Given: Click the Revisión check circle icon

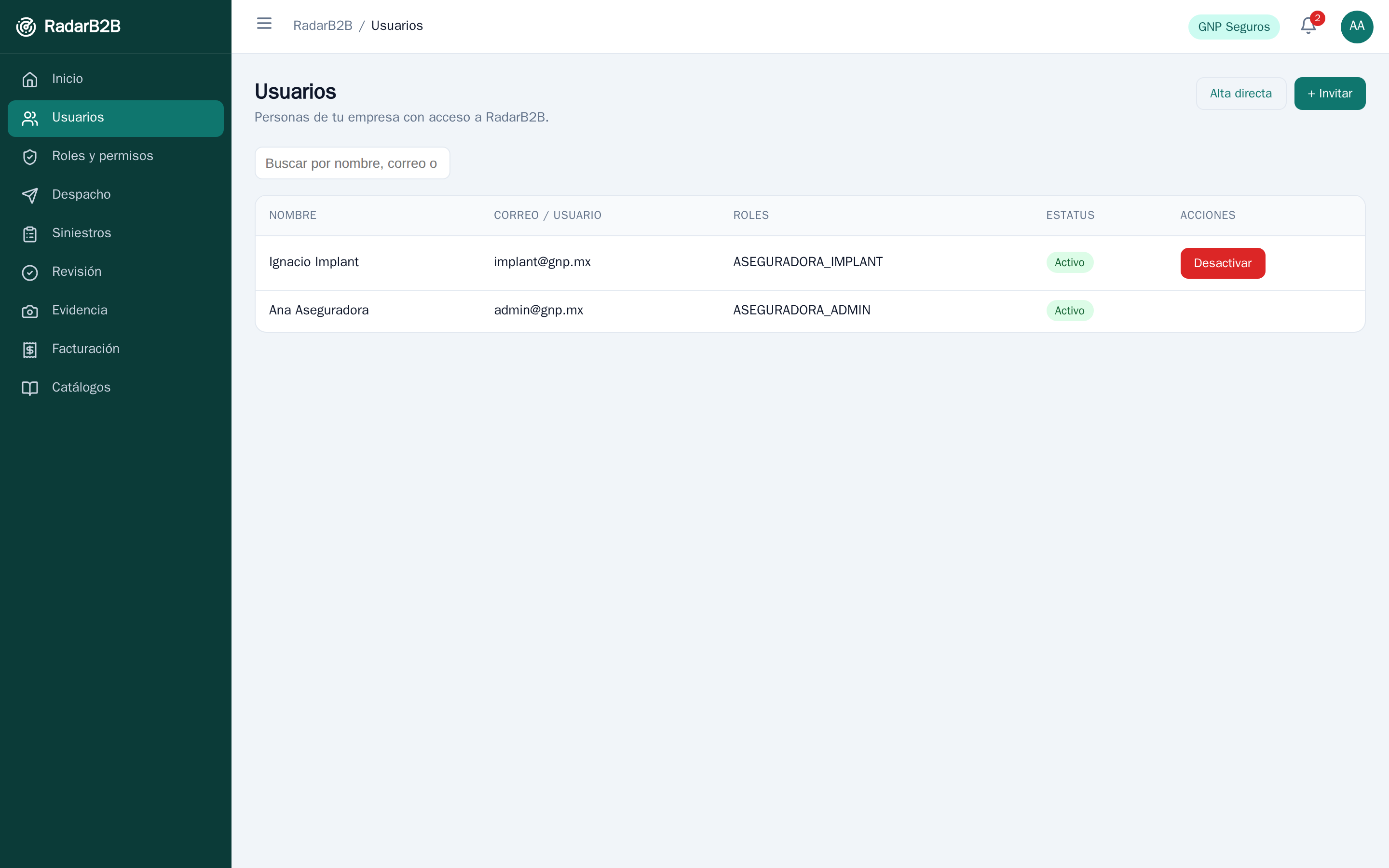Looking at the screenshot, I should coord(30,272).
